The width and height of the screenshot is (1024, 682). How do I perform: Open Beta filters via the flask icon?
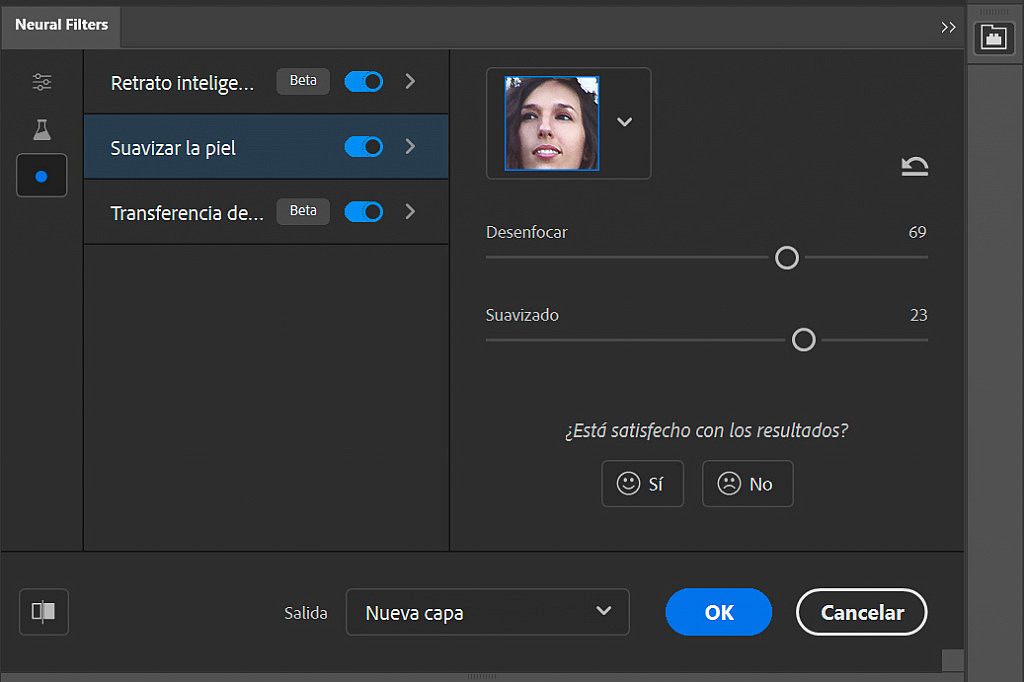pos(41,128)
